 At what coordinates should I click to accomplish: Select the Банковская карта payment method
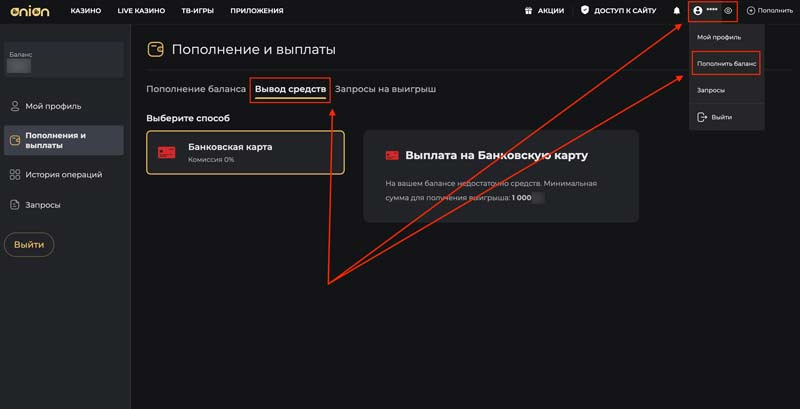(245, 152)
